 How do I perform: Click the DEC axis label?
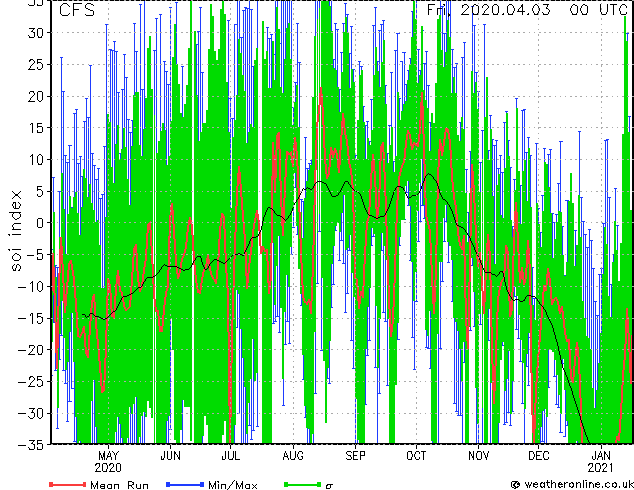(x=539, y=456)
